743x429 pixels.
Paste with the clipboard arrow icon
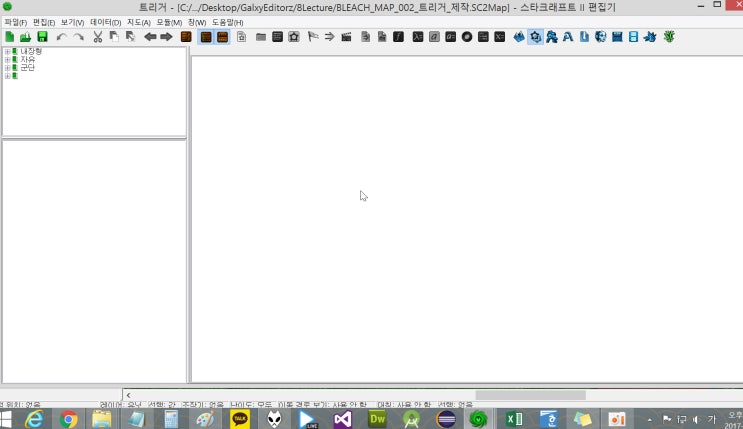(x=130, y=37)
